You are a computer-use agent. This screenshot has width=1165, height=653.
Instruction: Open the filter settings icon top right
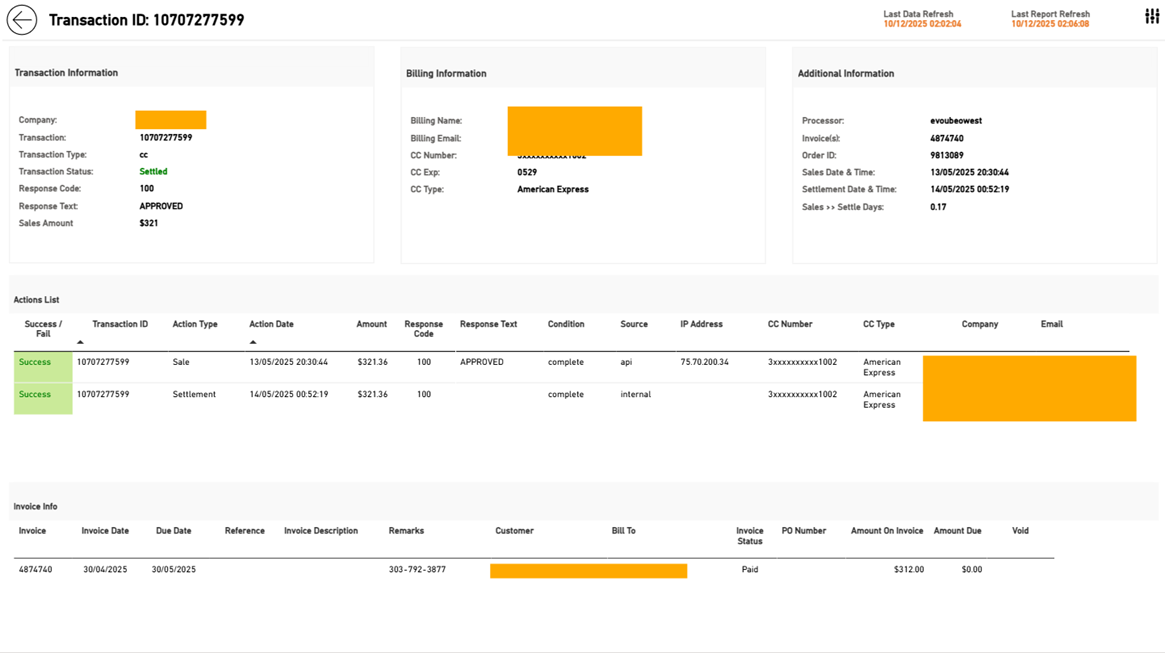1152,16
